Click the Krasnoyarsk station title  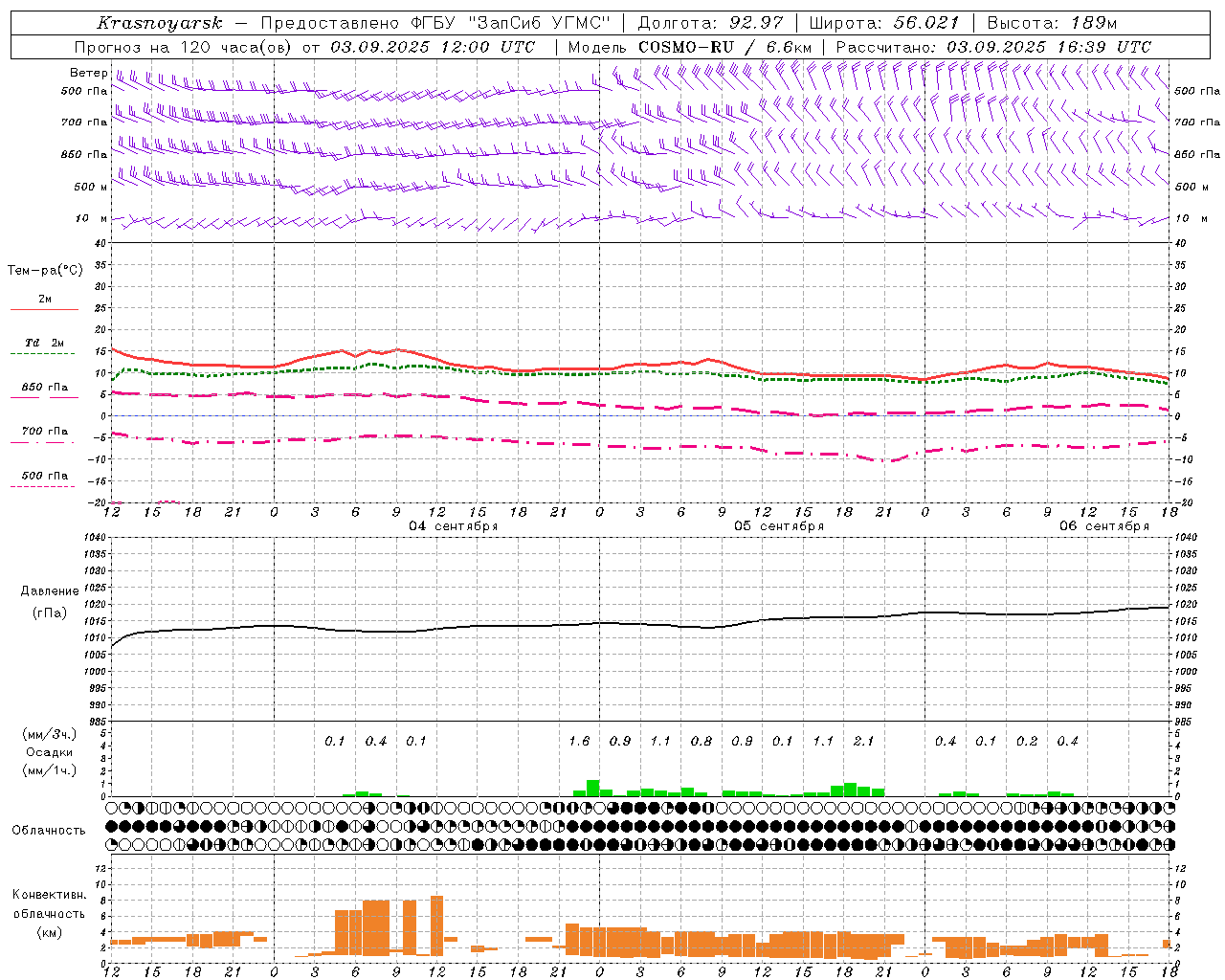point(159,23)
